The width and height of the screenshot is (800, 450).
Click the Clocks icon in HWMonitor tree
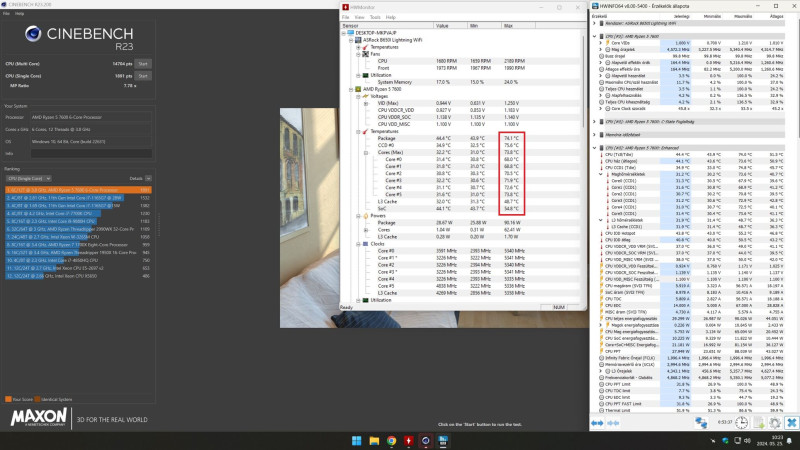pos(365,244)
